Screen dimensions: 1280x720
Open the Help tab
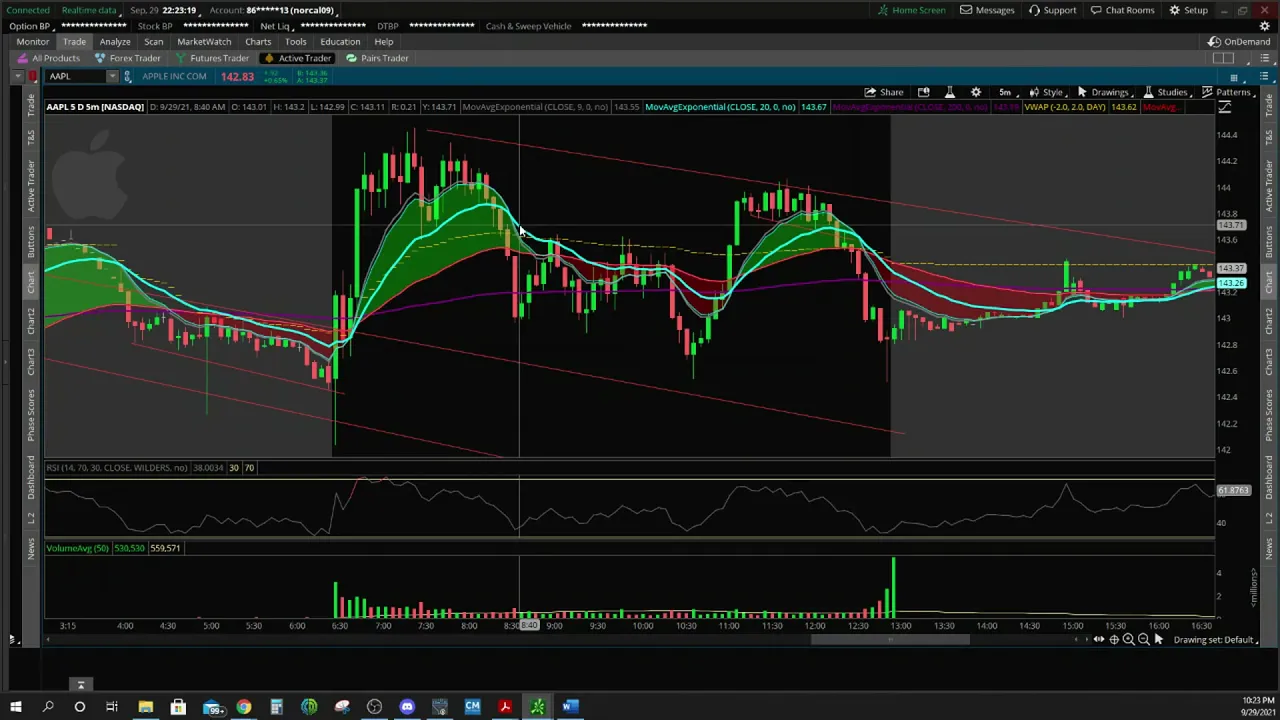383,42
